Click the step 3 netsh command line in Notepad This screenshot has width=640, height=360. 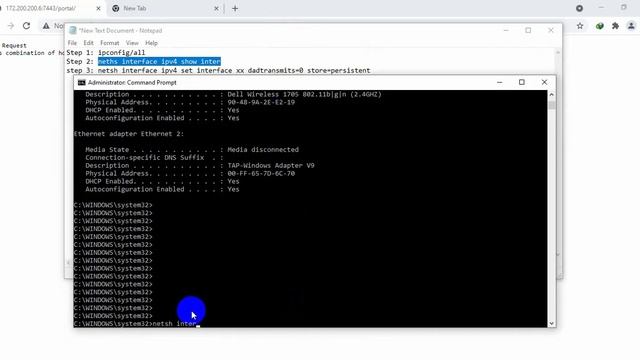pyautogui.click(x=218, y=70)
